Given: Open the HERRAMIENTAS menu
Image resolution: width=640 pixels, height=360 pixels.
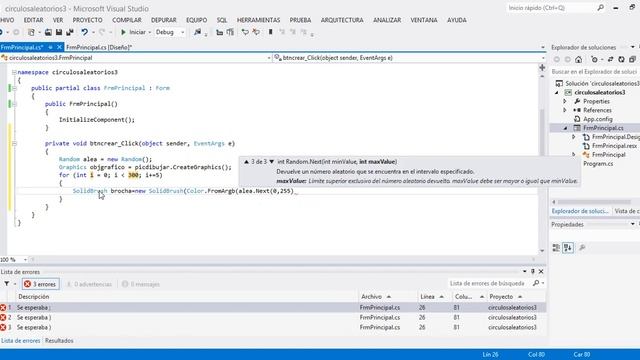Looking at the screenshot, I should 258,20.
